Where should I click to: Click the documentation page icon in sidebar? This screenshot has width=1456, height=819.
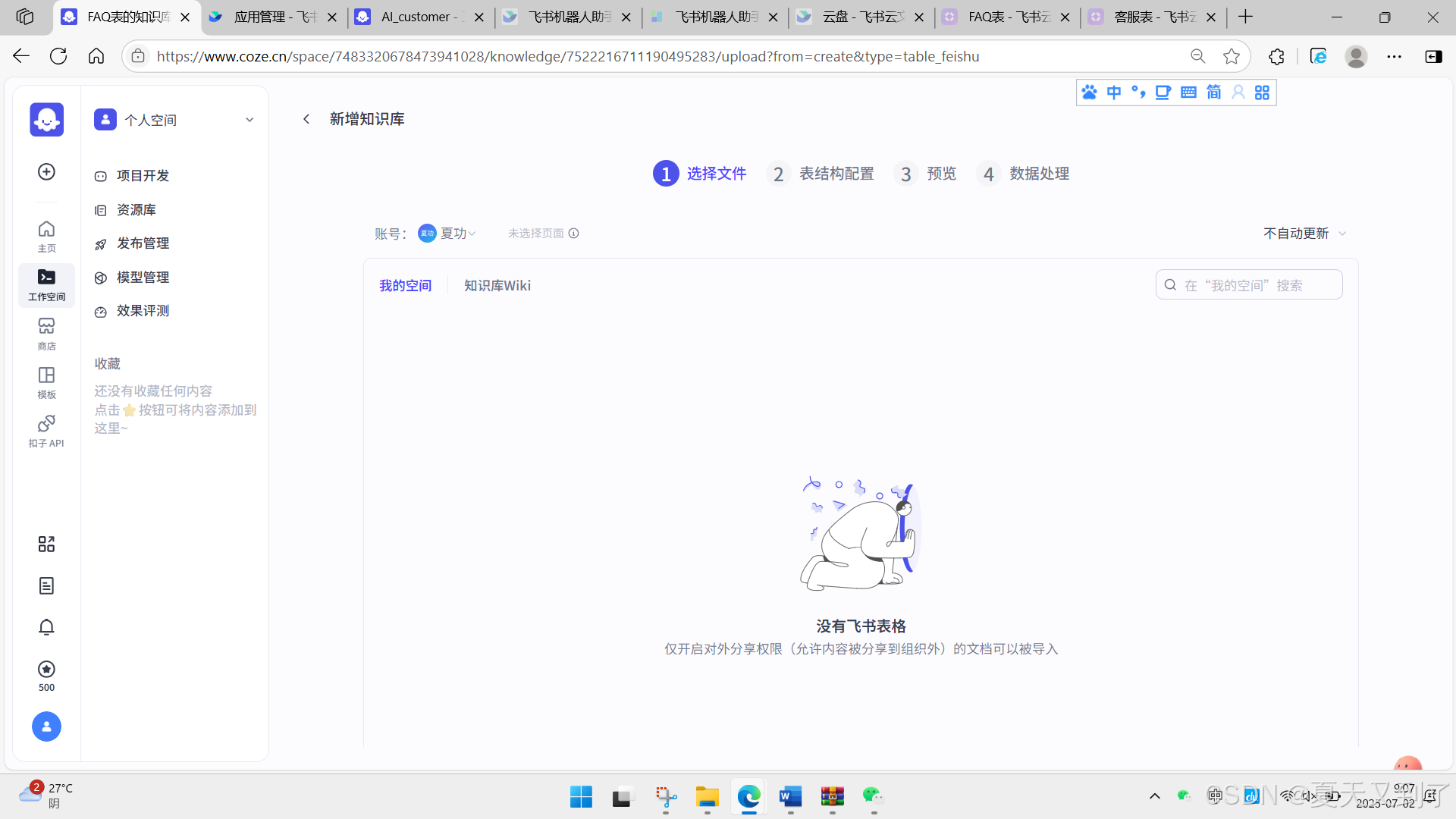pos(46,585)
